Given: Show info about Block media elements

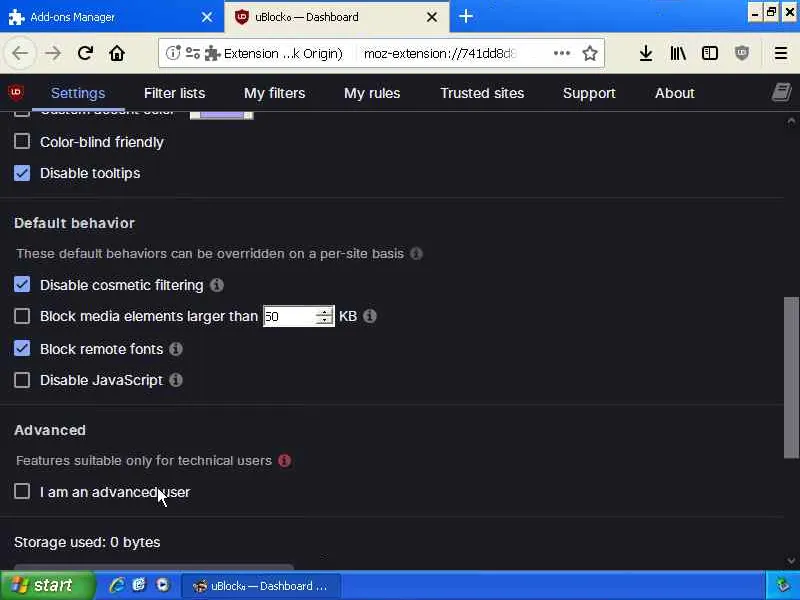Looking at the screenshot, I should click(370, 316).
